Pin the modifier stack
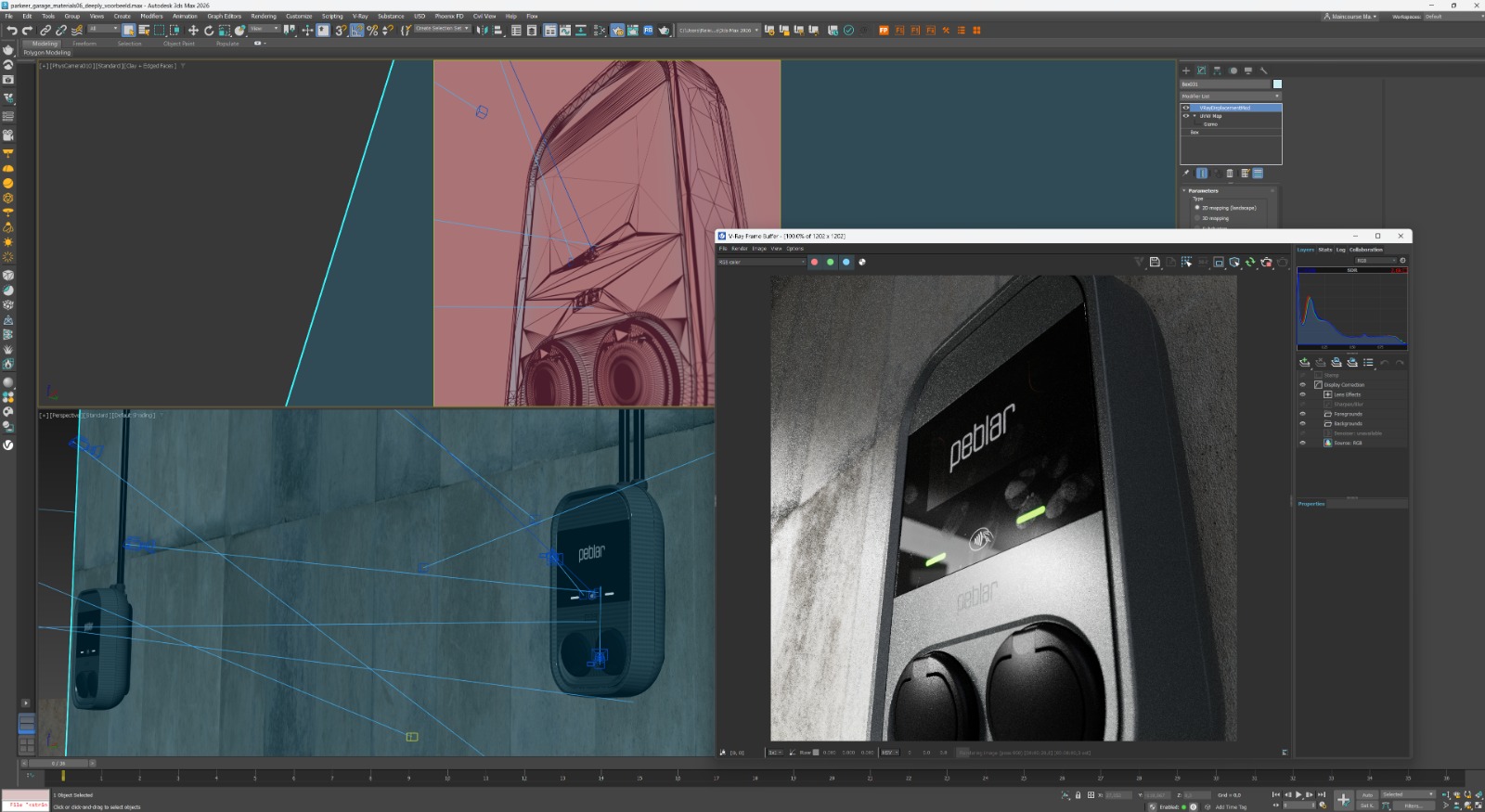 [1185, 173]
